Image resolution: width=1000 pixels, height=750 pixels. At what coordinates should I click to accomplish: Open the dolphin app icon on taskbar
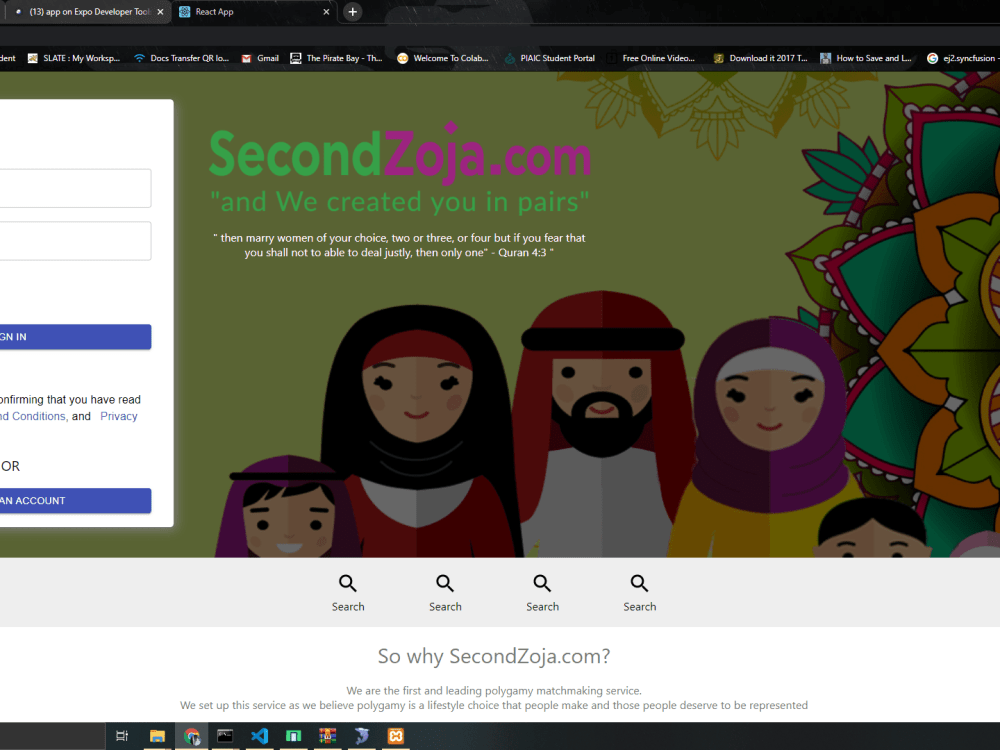point(362,736)
